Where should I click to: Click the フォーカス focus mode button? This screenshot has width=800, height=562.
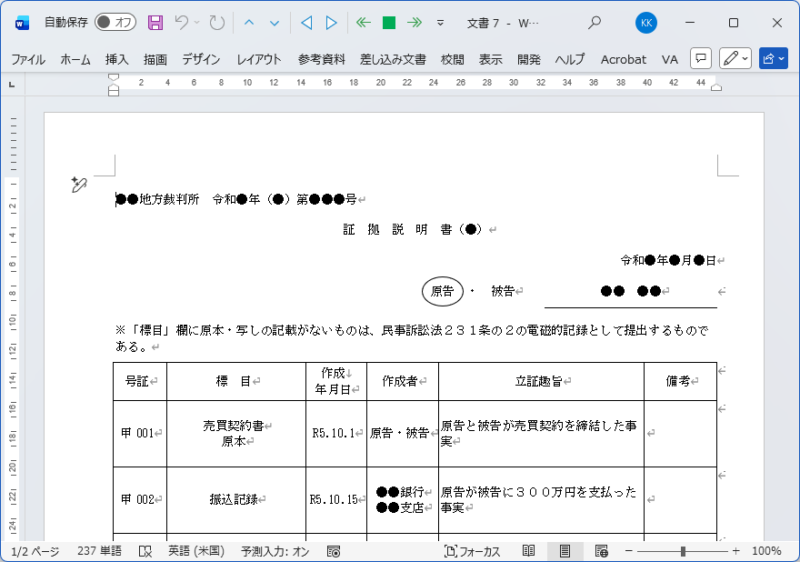click(x=472, y=551)
